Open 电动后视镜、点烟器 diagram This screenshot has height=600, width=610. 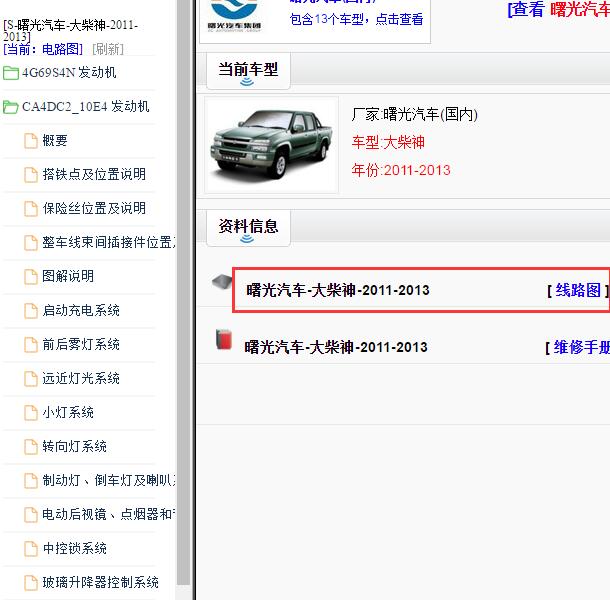pos(109,514)
